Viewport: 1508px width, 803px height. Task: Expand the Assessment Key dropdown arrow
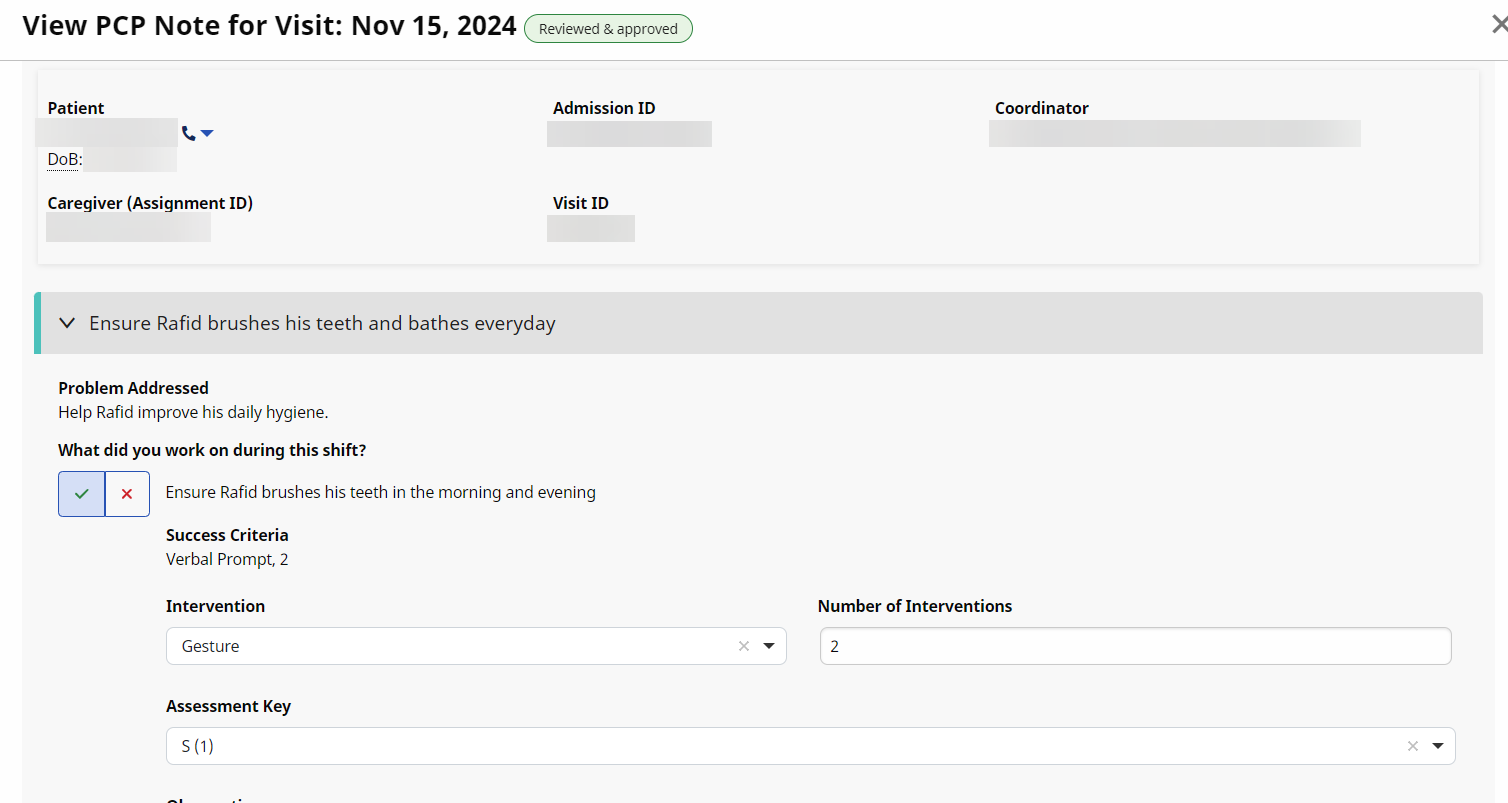1438,746
